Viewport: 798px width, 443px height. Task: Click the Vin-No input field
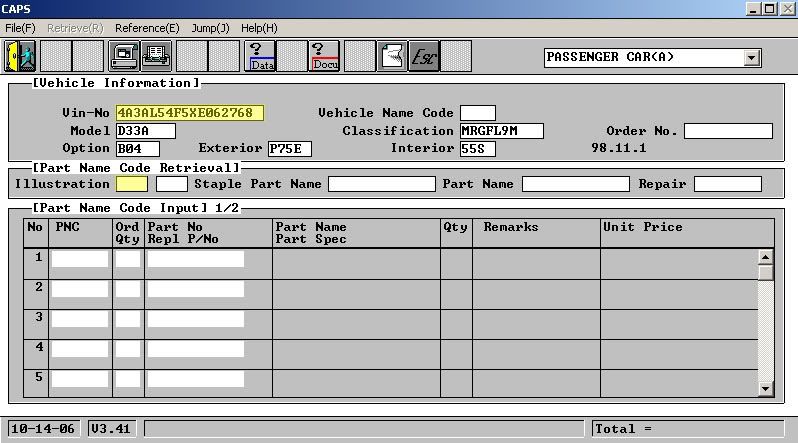[x=190, y=113]
